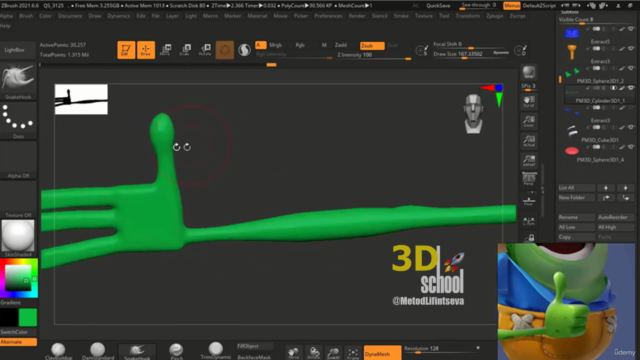Viewport: 640px width, 360px height.
Task: Toggle the Rgb channel button
Action: 300,45
